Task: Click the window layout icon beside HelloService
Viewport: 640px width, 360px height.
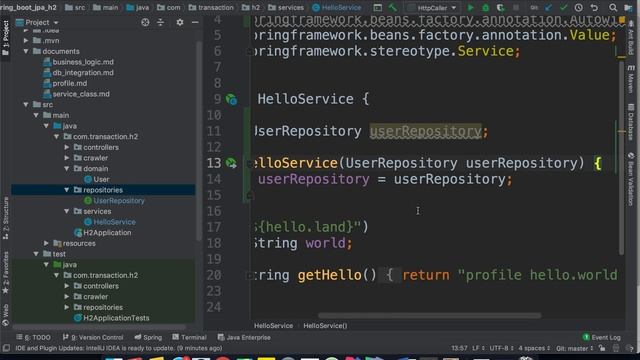Action: point(378,7)
